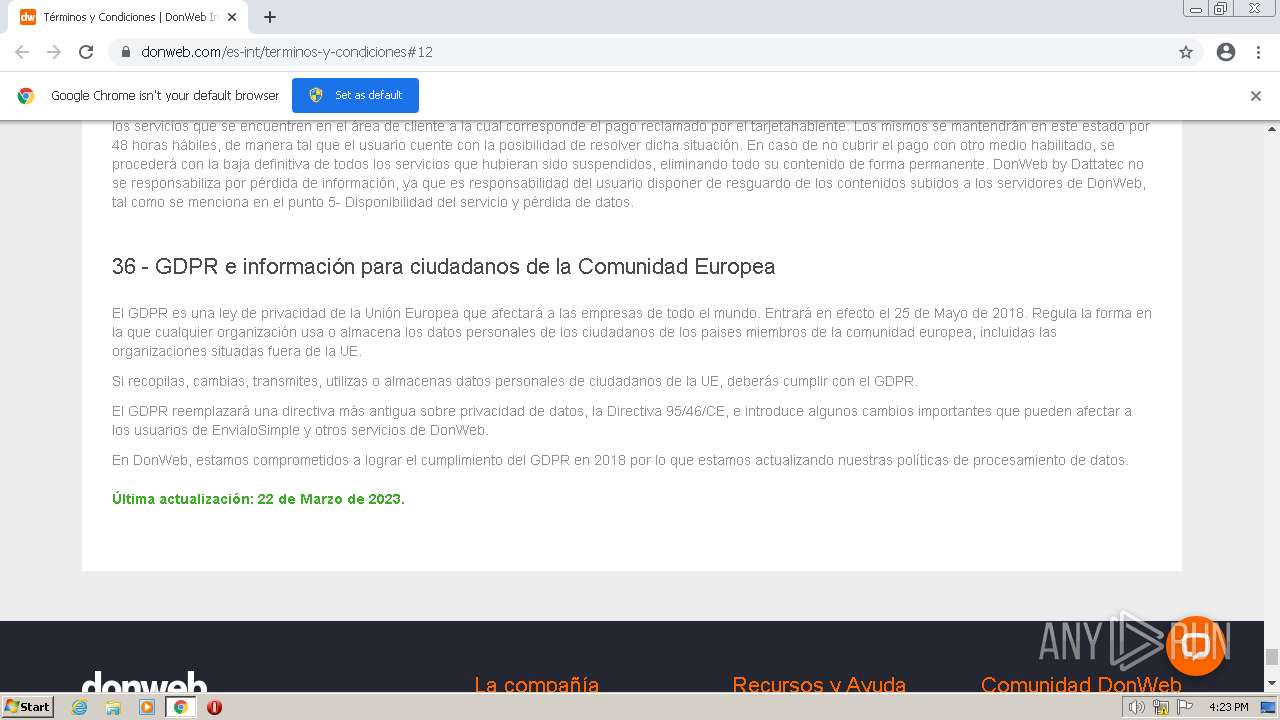Close the Términos y Condiciones tab
This screenshot has height=720, width=1280.
(x=233, y=17)
